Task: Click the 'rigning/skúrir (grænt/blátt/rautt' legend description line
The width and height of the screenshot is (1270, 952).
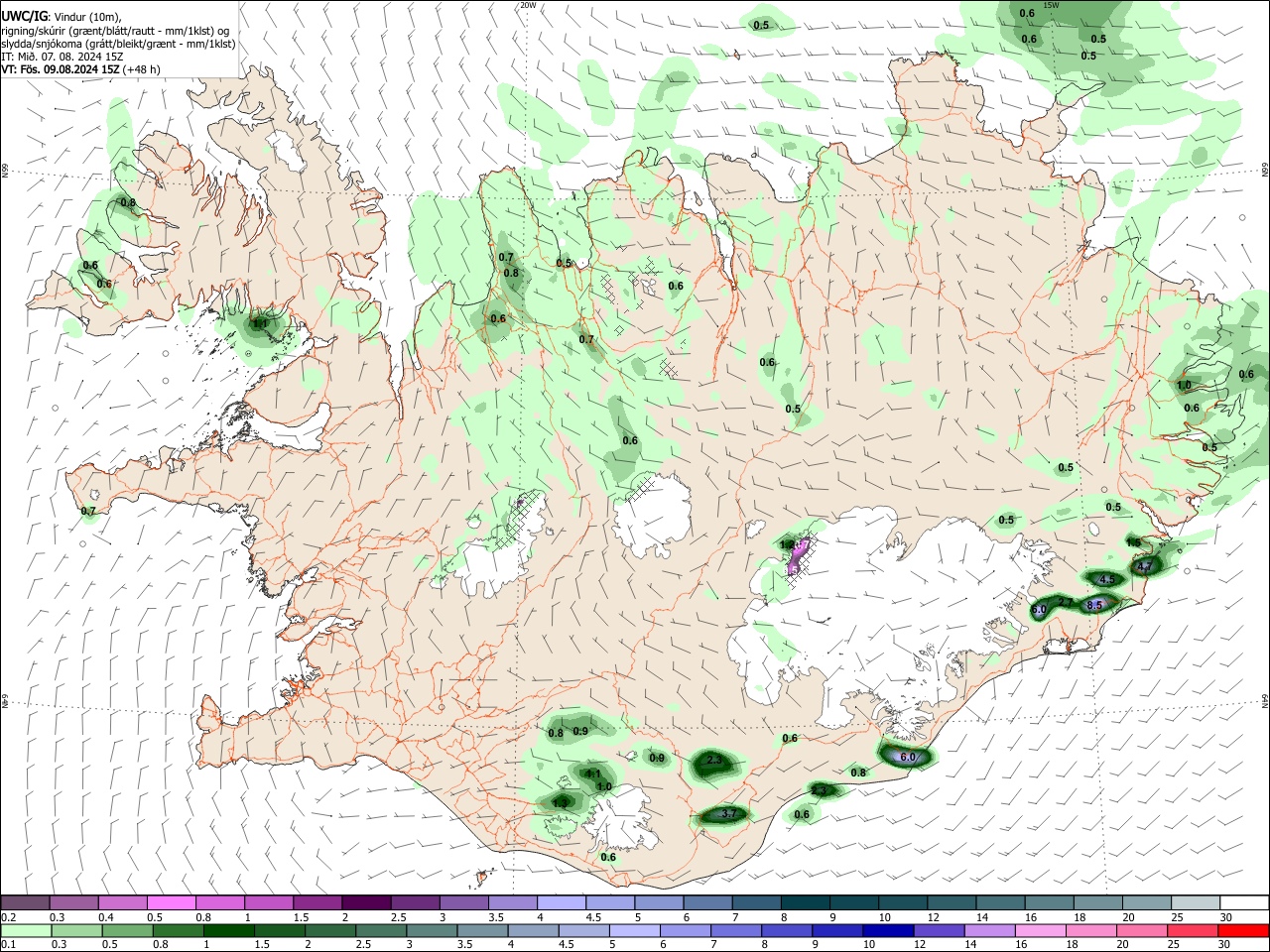Action: point(114,31)
